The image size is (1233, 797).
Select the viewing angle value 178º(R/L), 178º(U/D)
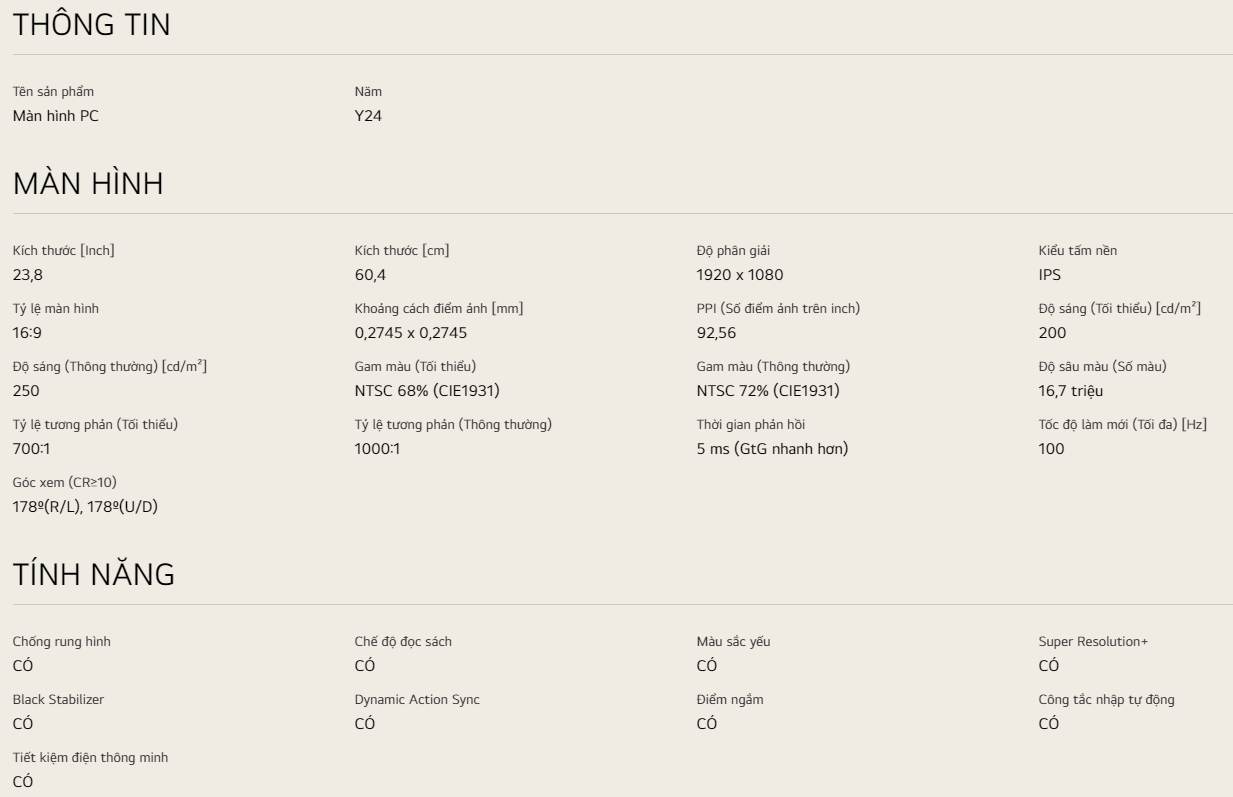click(85, 507)
